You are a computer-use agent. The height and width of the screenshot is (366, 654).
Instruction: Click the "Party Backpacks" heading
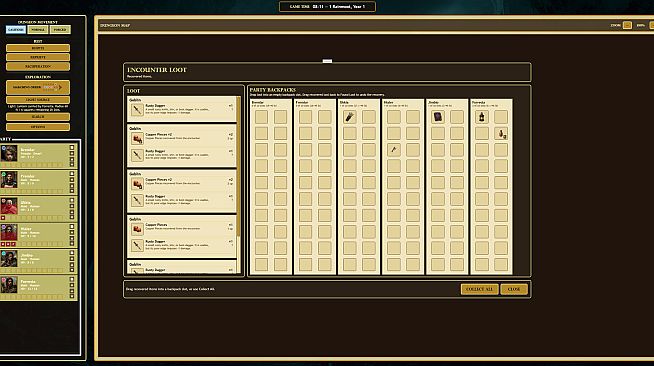click(273, 90)
